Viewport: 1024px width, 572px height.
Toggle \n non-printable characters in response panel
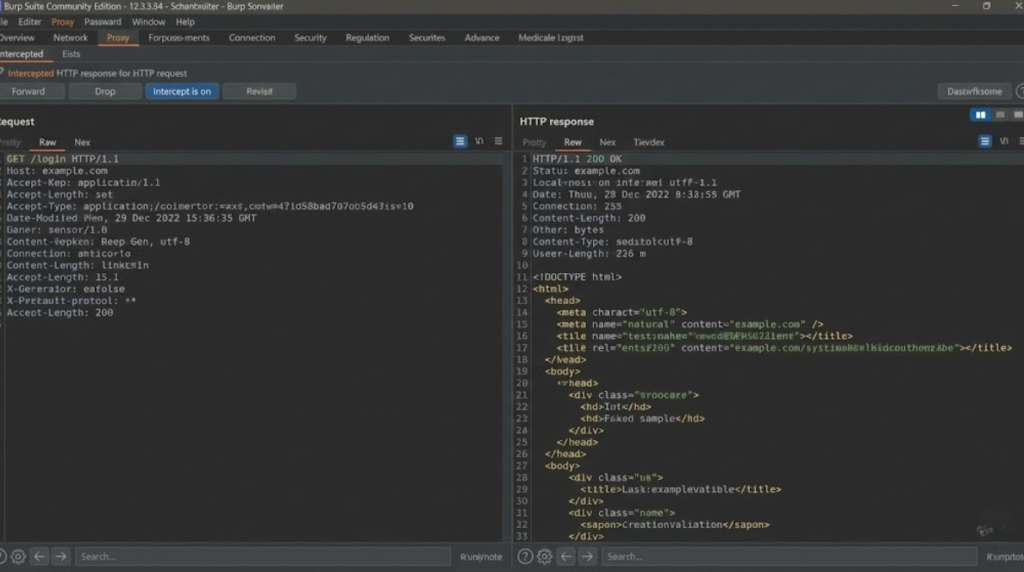coord(1005,142)
